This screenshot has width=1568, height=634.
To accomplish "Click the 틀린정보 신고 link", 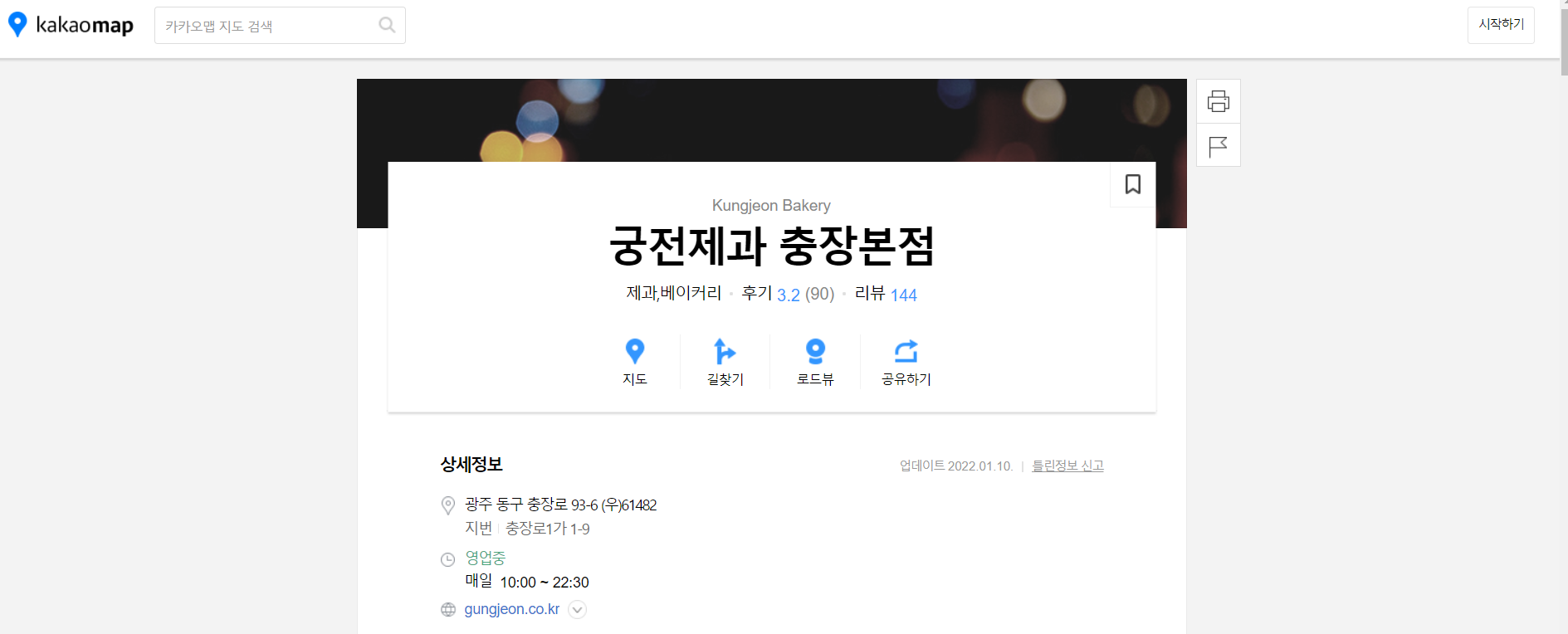I will [1067, 466].
